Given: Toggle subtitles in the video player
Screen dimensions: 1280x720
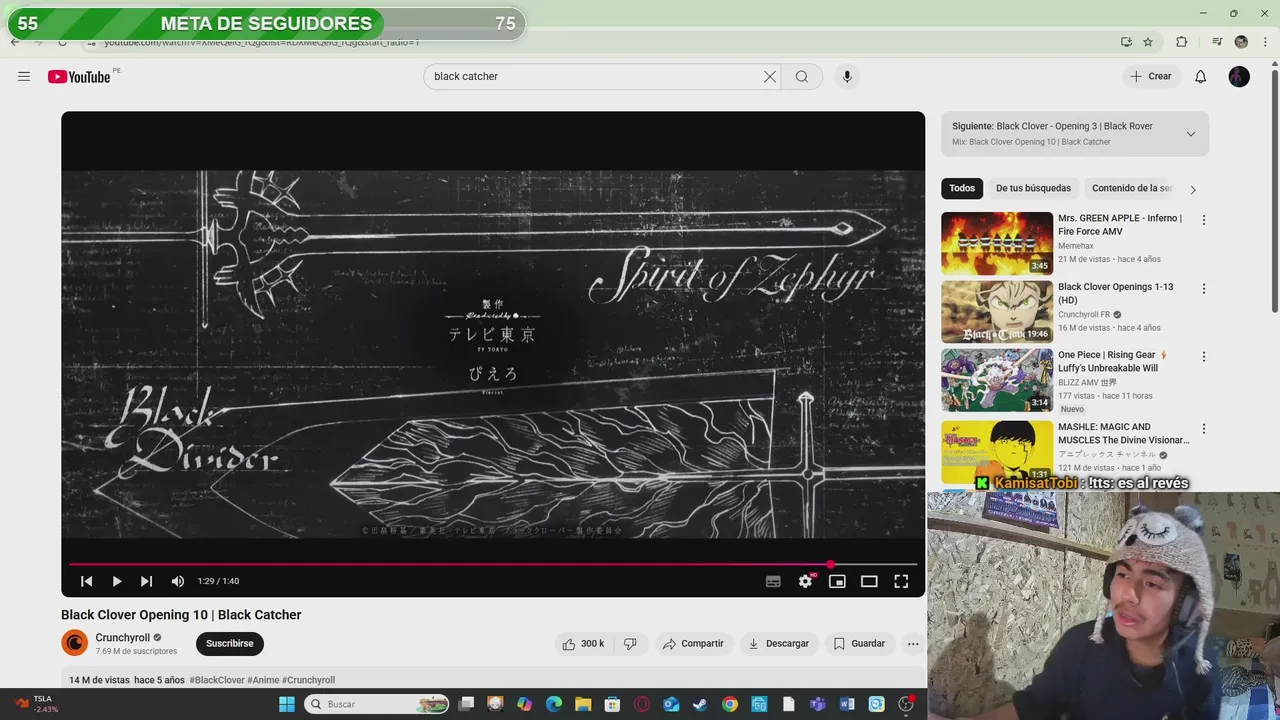Looking at the screenshot, I should click(x=773, y=581).
